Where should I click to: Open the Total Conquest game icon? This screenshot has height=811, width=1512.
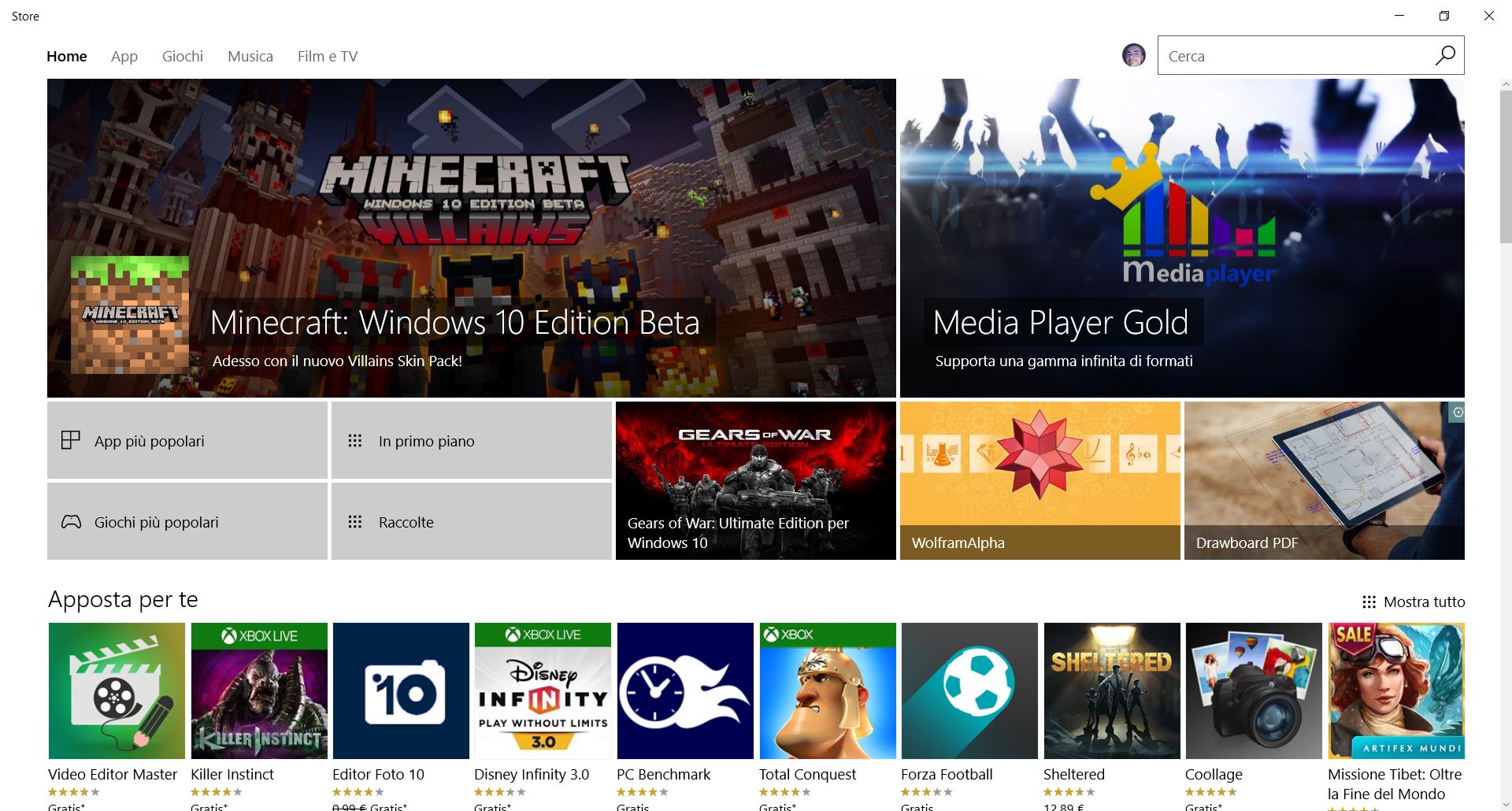tap(828, 691)
